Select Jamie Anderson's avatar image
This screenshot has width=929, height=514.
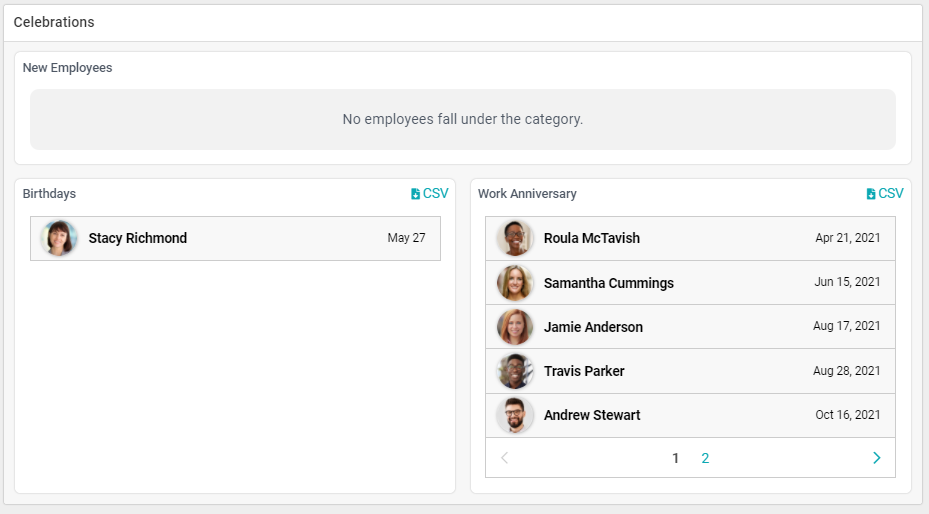(515, 327)
